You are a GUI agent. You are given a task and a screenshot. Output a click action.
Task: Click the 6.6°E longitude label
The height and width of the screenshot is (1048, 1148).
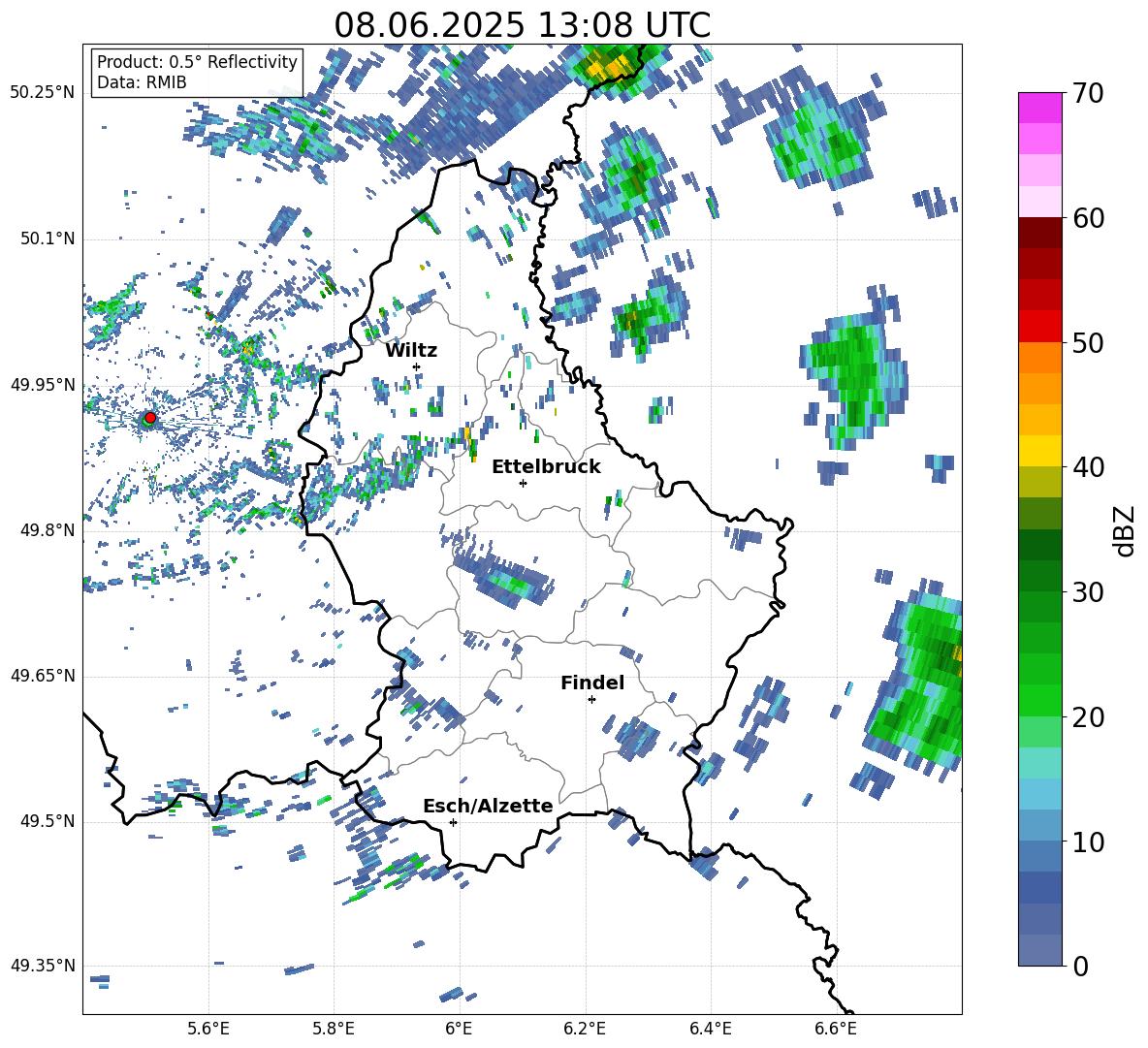point(836,1030)
